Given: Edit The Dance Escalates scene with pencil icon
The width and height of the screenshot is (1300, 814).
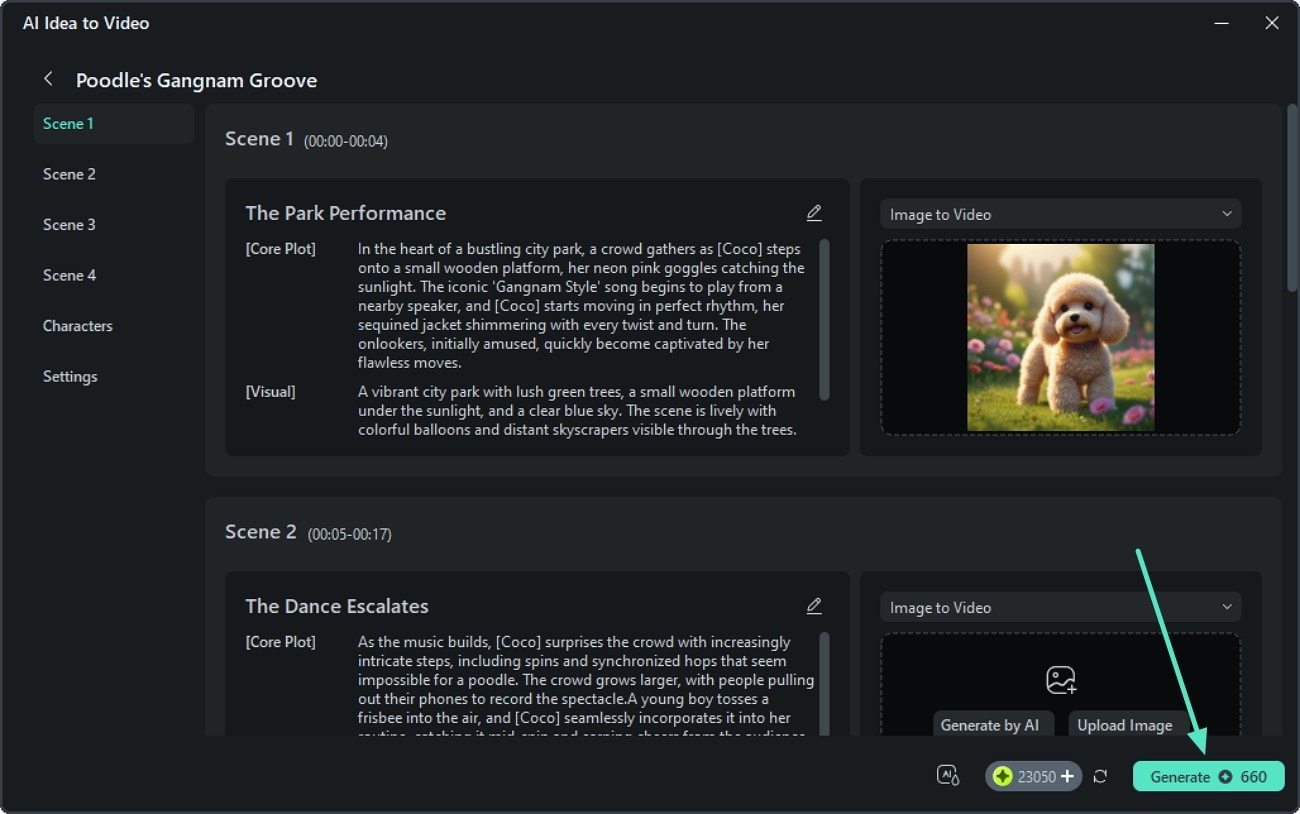Looking at the screenshot, I should (x=814, y=606).
